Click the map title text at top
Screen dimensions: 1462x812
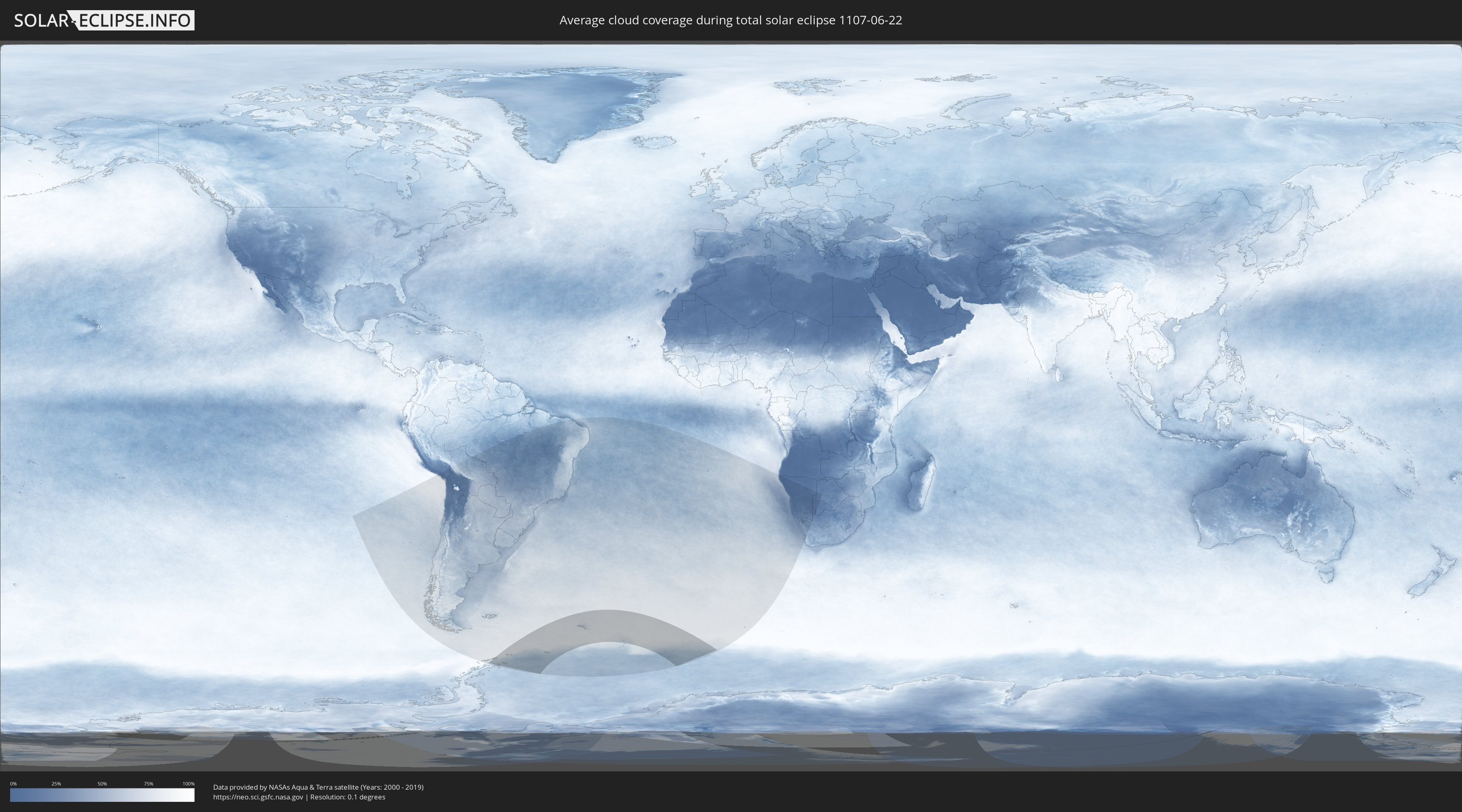point(731,20)
